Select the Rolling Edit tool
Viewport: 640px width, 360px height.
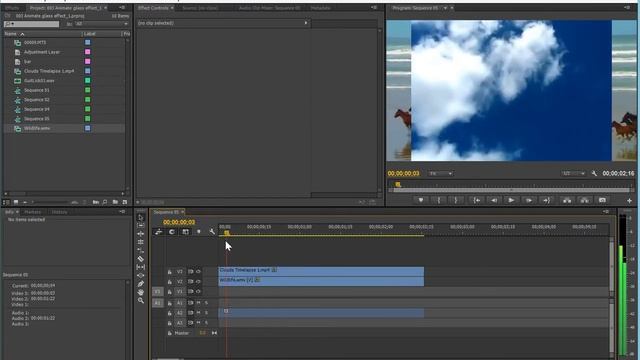coord(141,242)
